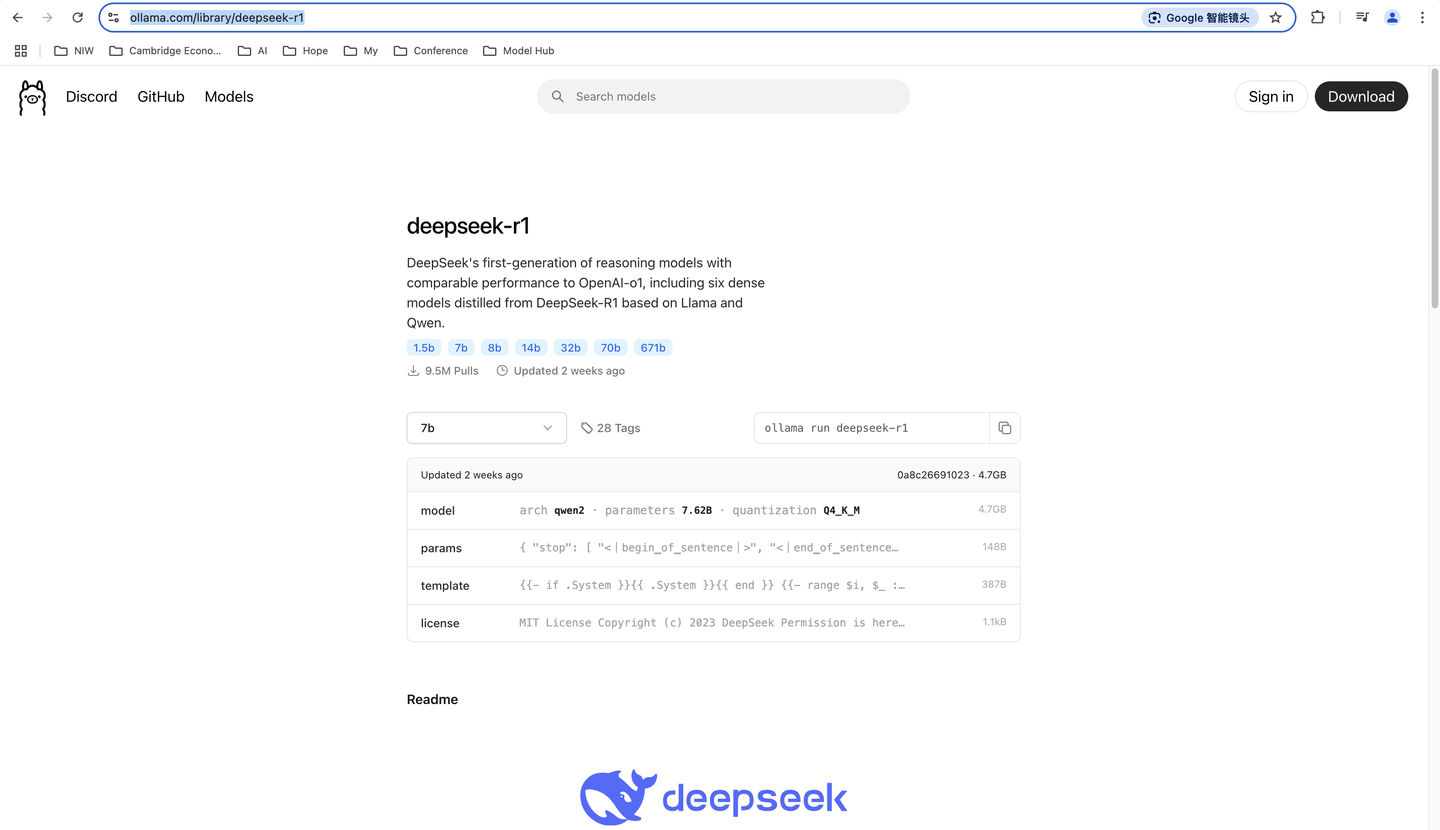Open site information icon in address bar
Screen dimensions: 1440x830
point(114,18)
